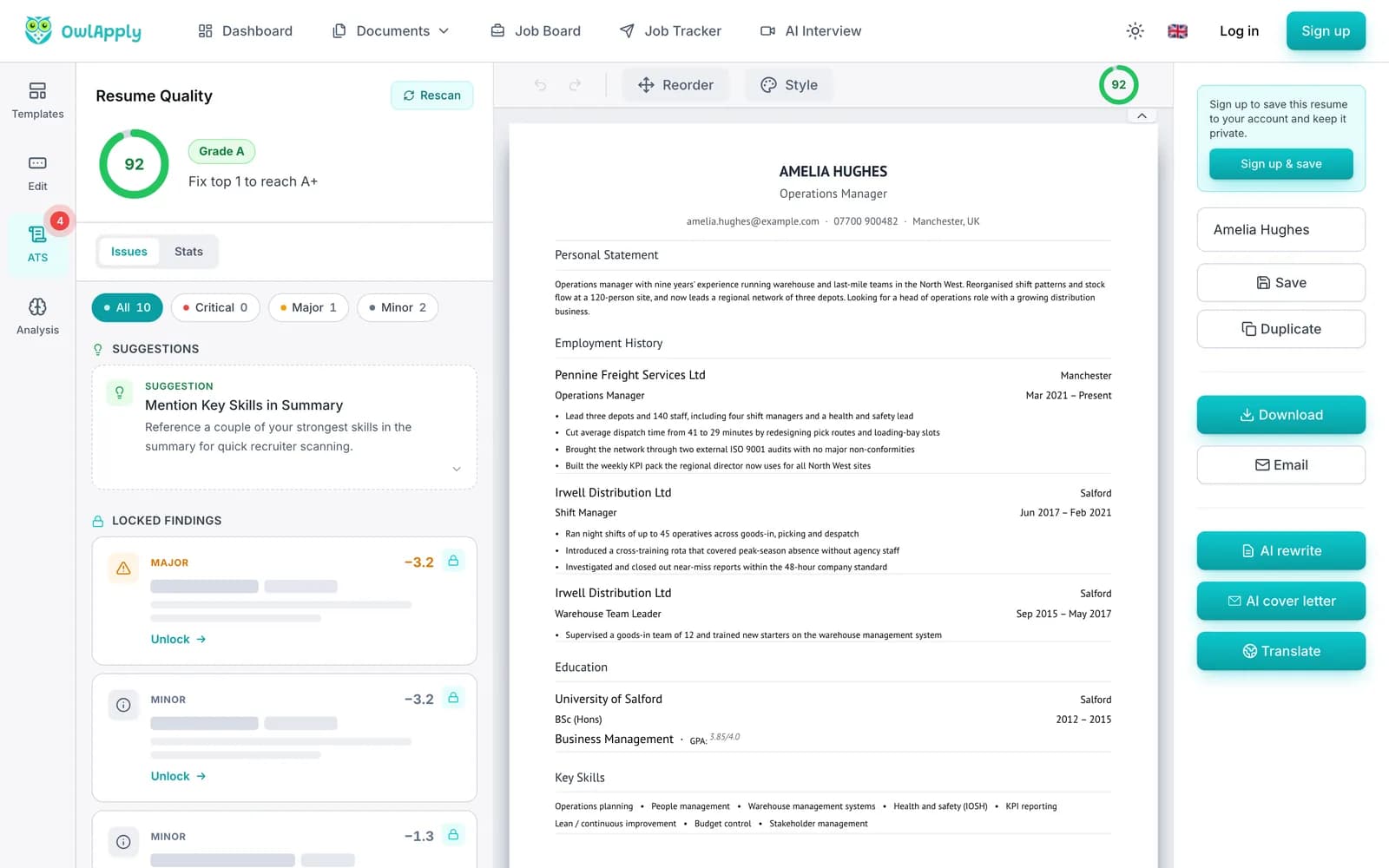This screenshot has width=1389, height=868.
Task: Click the lightbulb icon in suggestion card
Action: tap(120, 393)
